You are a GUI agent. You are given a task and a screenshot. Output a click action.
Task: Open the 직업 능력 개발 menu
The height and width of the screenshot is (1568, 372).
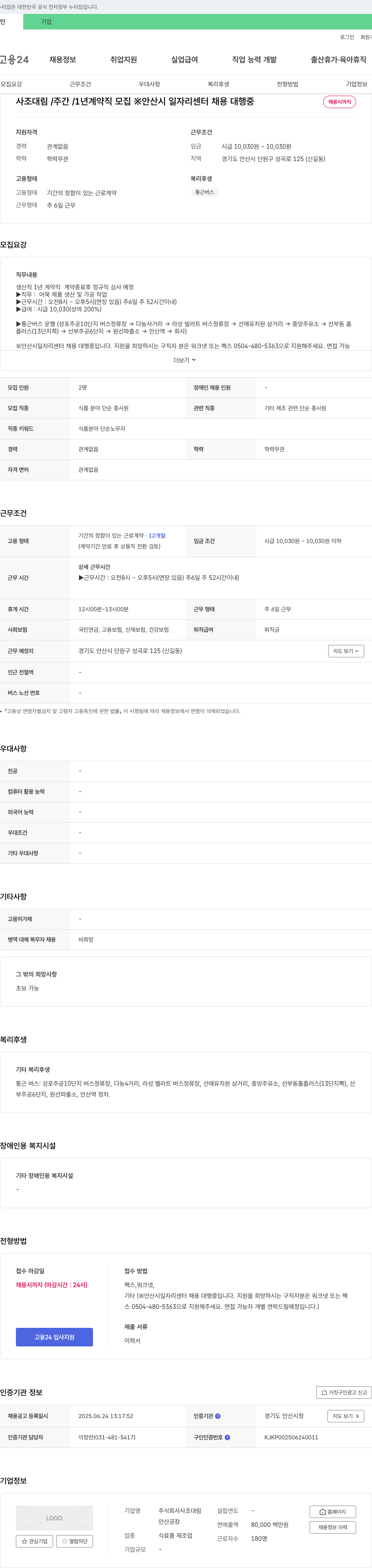[254, 60]
